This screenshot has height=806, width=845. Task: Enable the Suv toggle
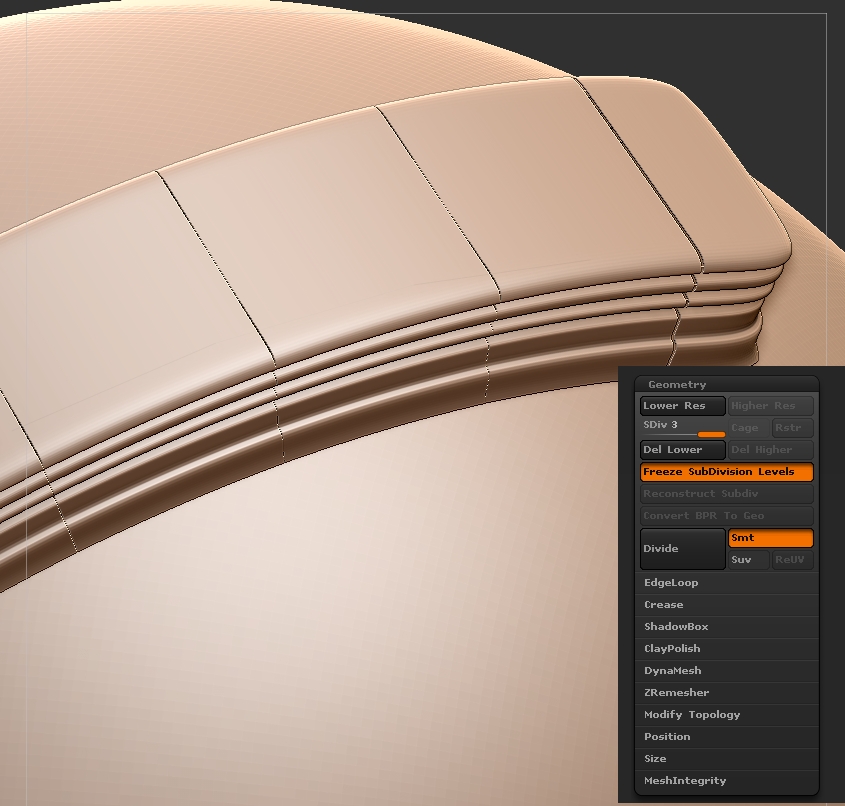pyautogui.click(x=748, y=560)
